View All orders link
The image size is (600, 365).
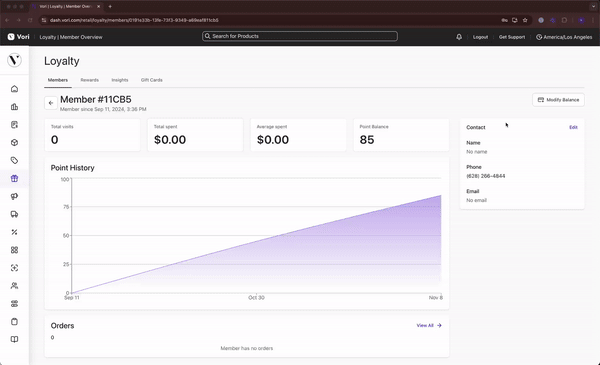coord(429,326)
